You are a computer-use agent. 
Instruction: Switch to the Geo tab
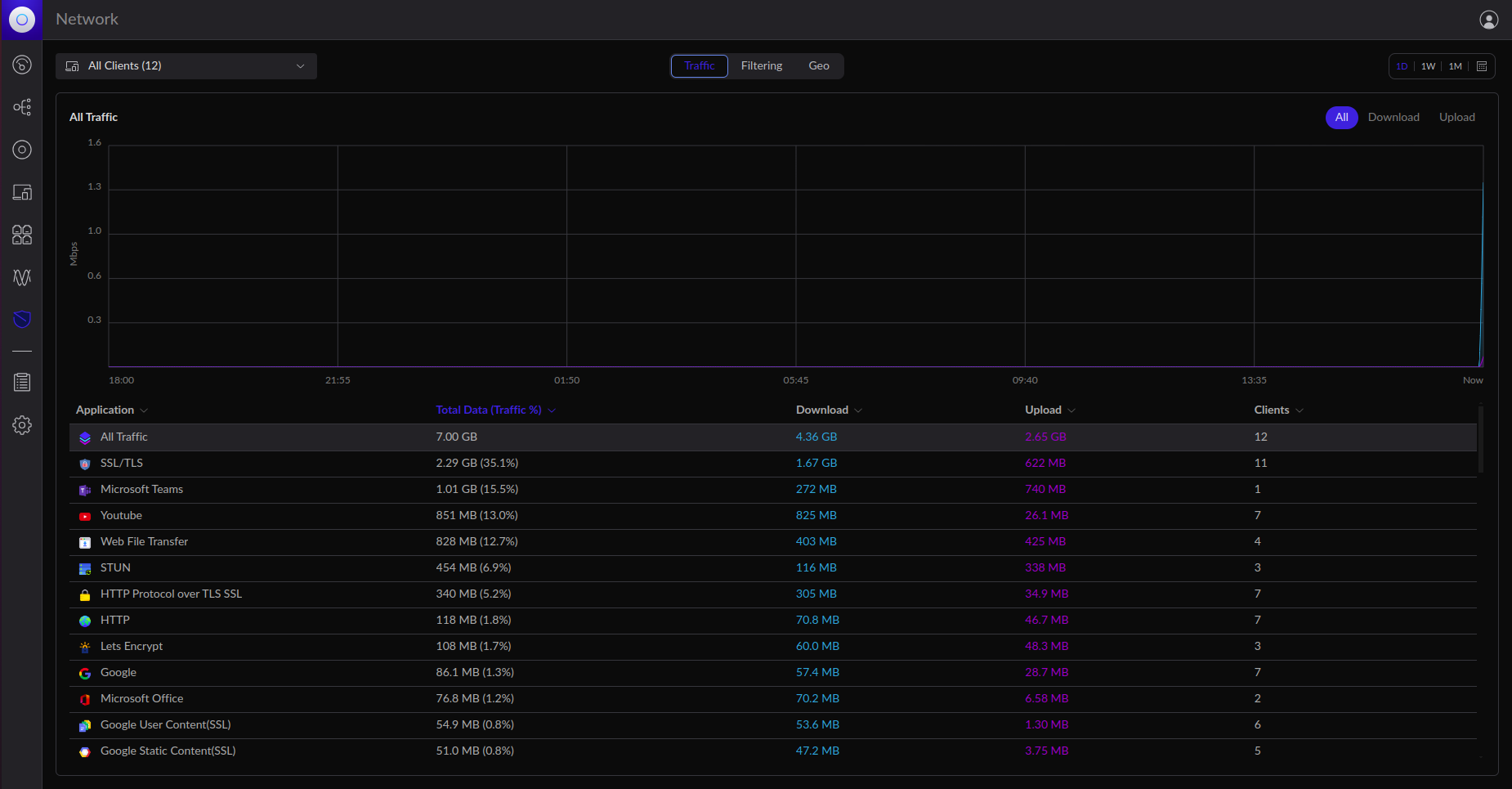tap(818, 66)
